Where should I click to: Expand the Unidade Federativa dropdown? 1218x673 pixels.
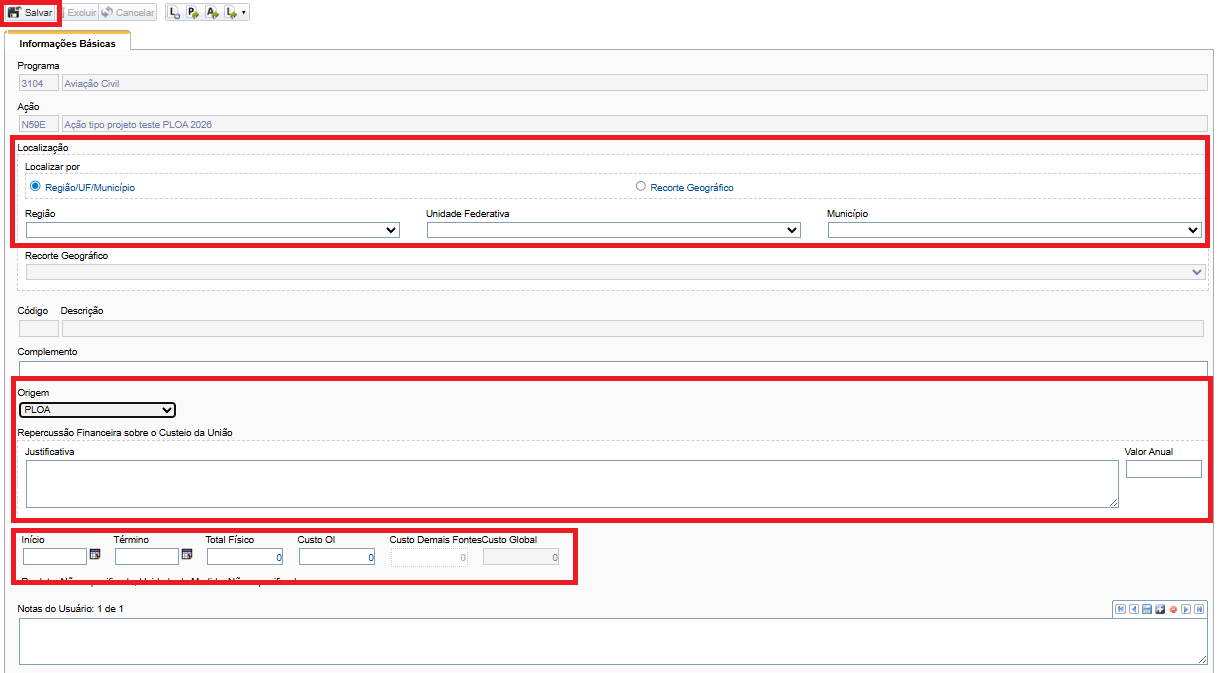point(613,230)
